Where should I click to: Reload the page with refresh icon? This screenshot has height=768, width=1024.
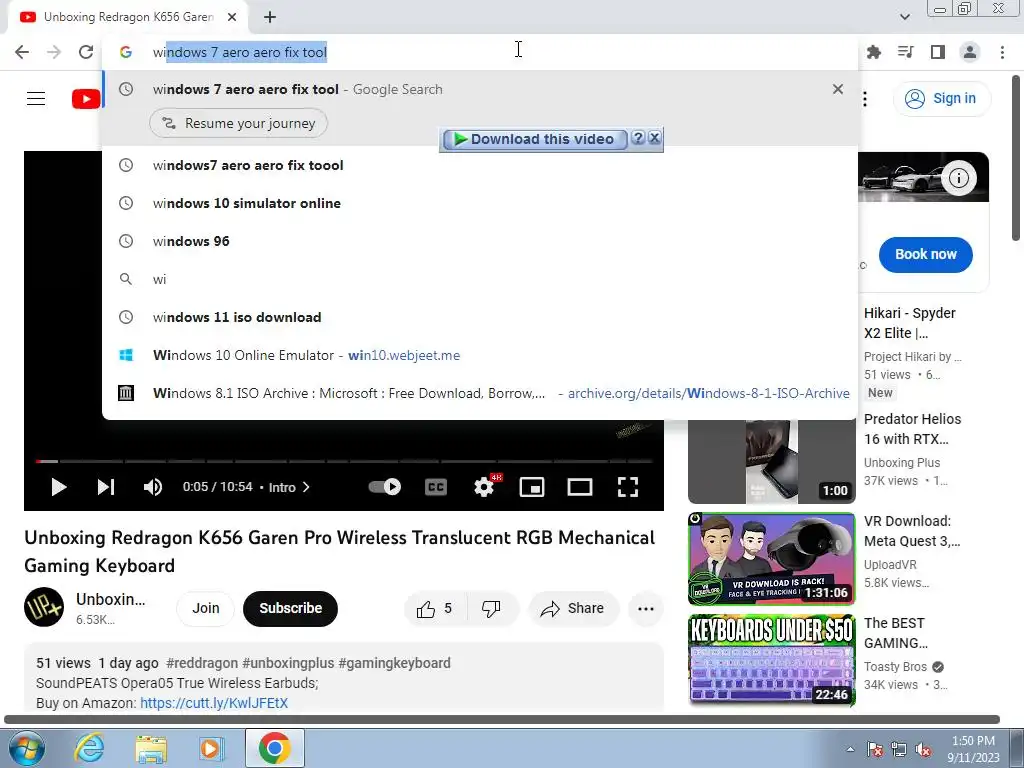86,52
